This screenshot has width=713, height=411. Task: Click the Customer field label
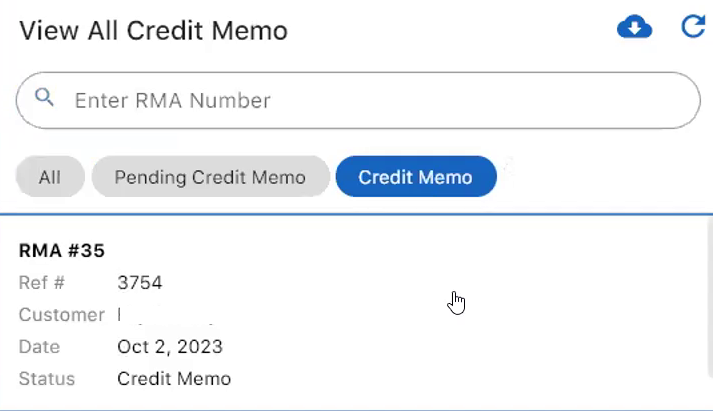61,315
